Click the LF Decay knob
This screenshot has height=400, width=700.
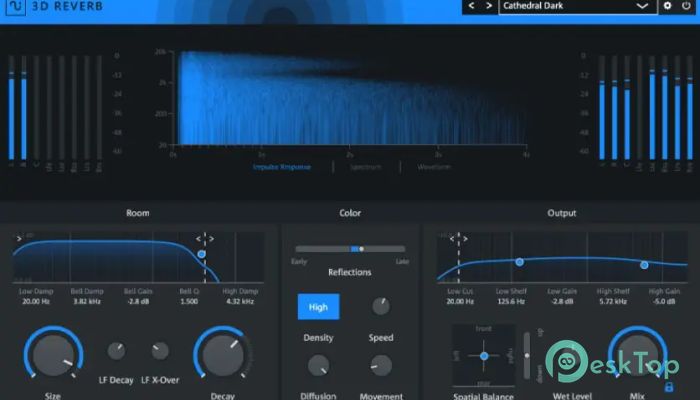tap(116, 350)
